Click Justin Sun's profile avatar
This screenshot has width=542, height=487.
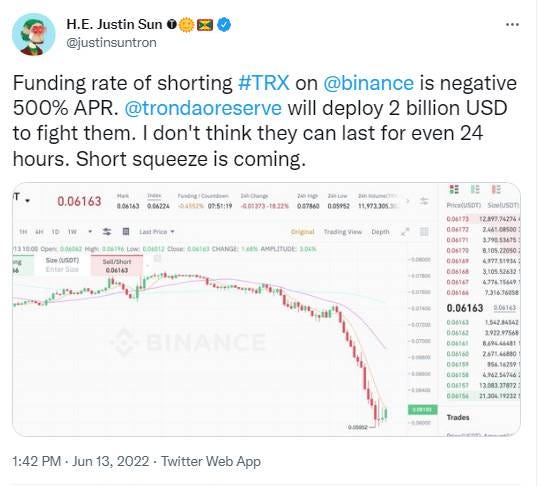[x=34, y=35]
